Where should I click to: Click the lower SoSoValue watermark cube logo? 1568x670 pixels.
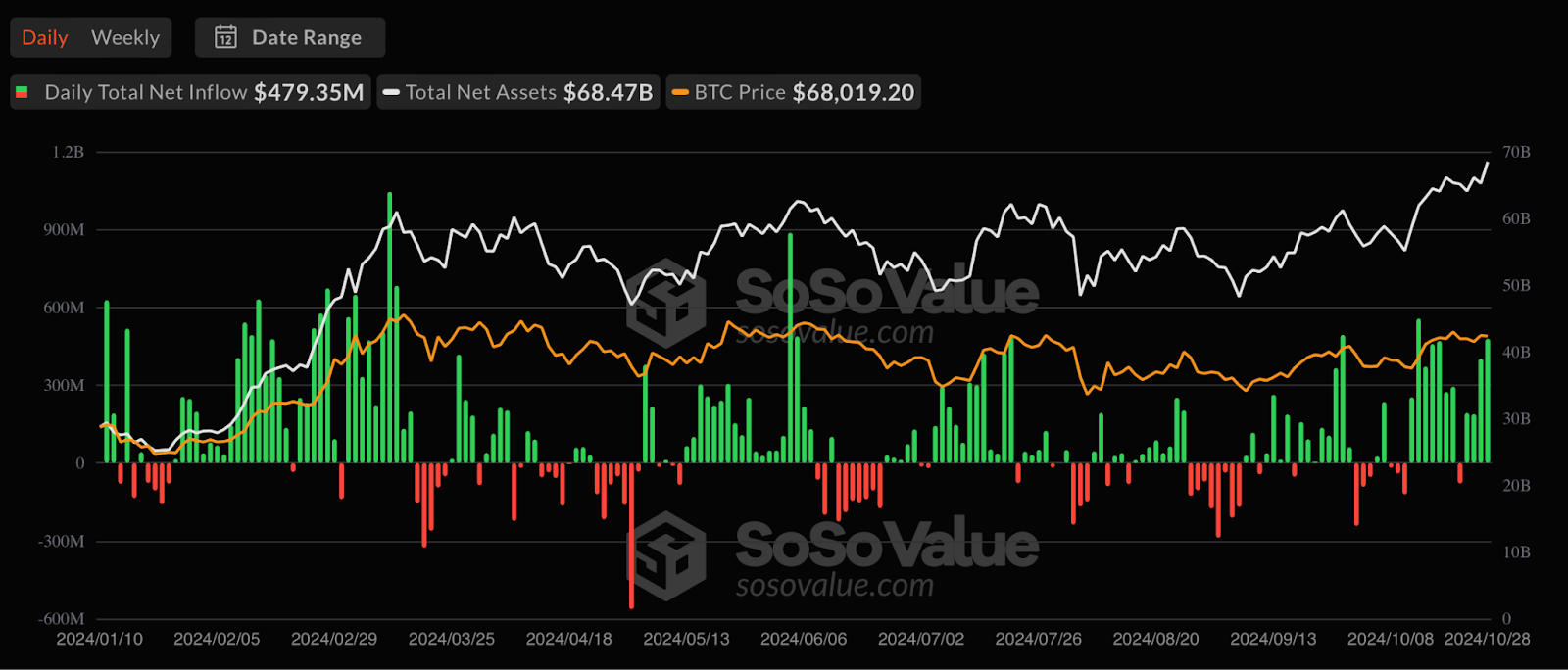pos(666,555)
